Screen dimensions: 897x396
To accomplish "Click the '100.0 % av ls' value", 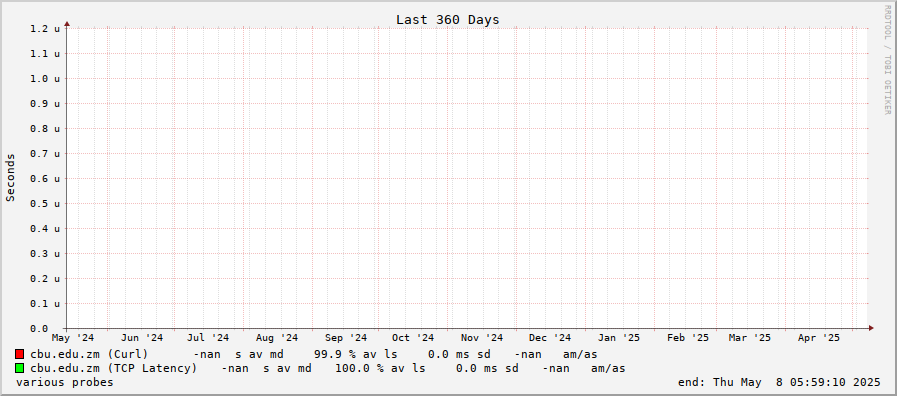I will point(380,369).
